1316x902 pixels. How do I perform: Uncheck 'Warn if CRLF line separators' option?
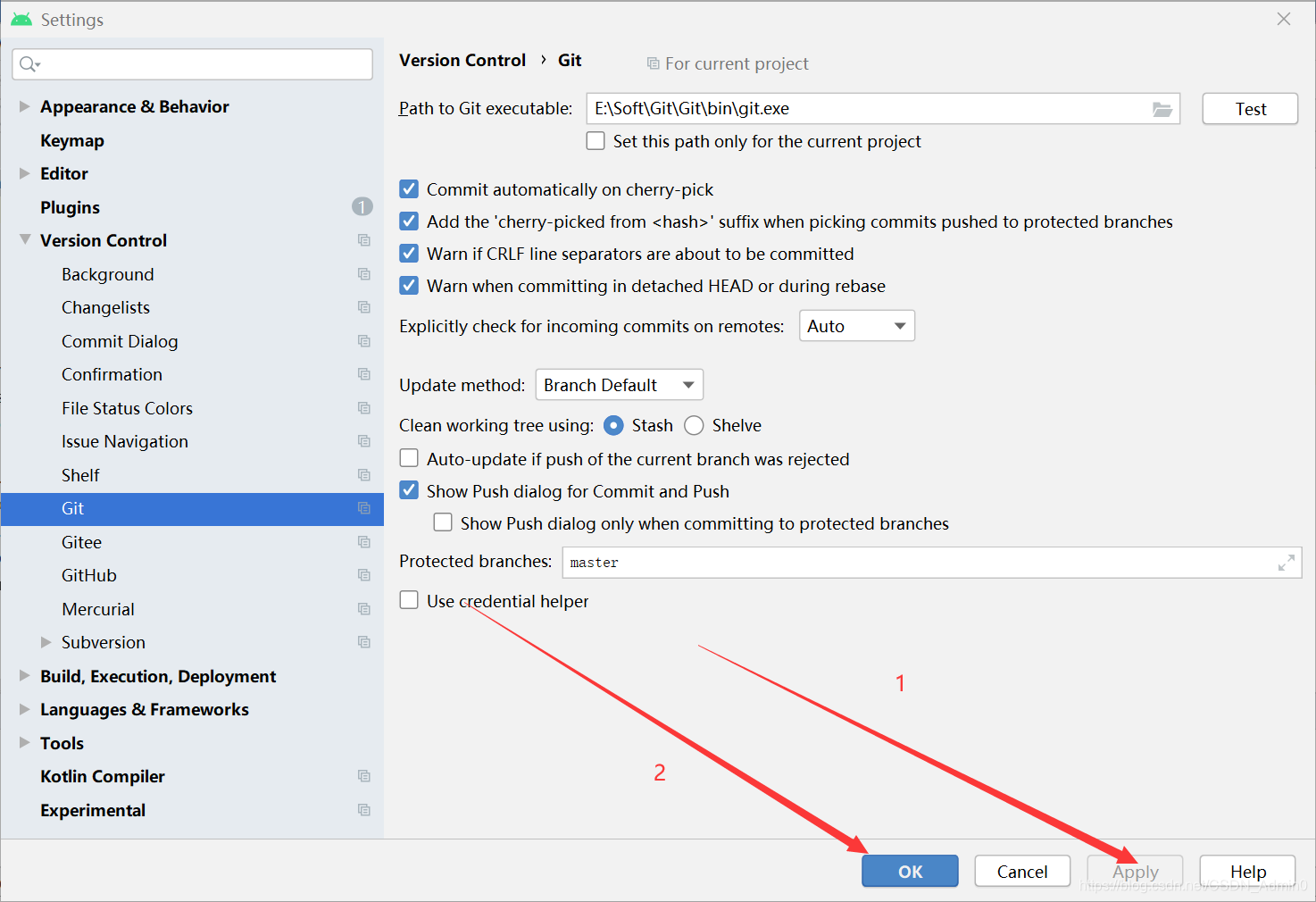[409, 253]
